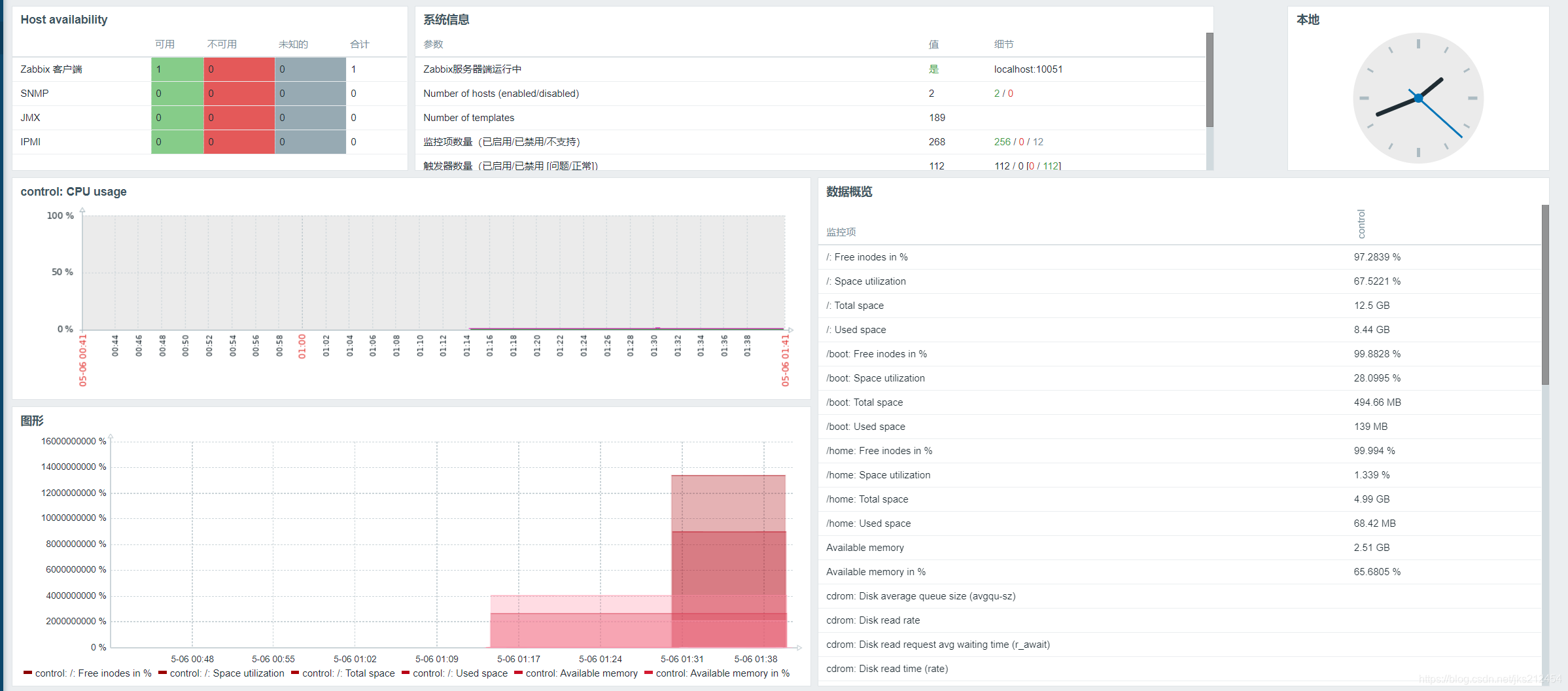
Task: Click the control: CPU usage graph title
Action: click(73, 192)
